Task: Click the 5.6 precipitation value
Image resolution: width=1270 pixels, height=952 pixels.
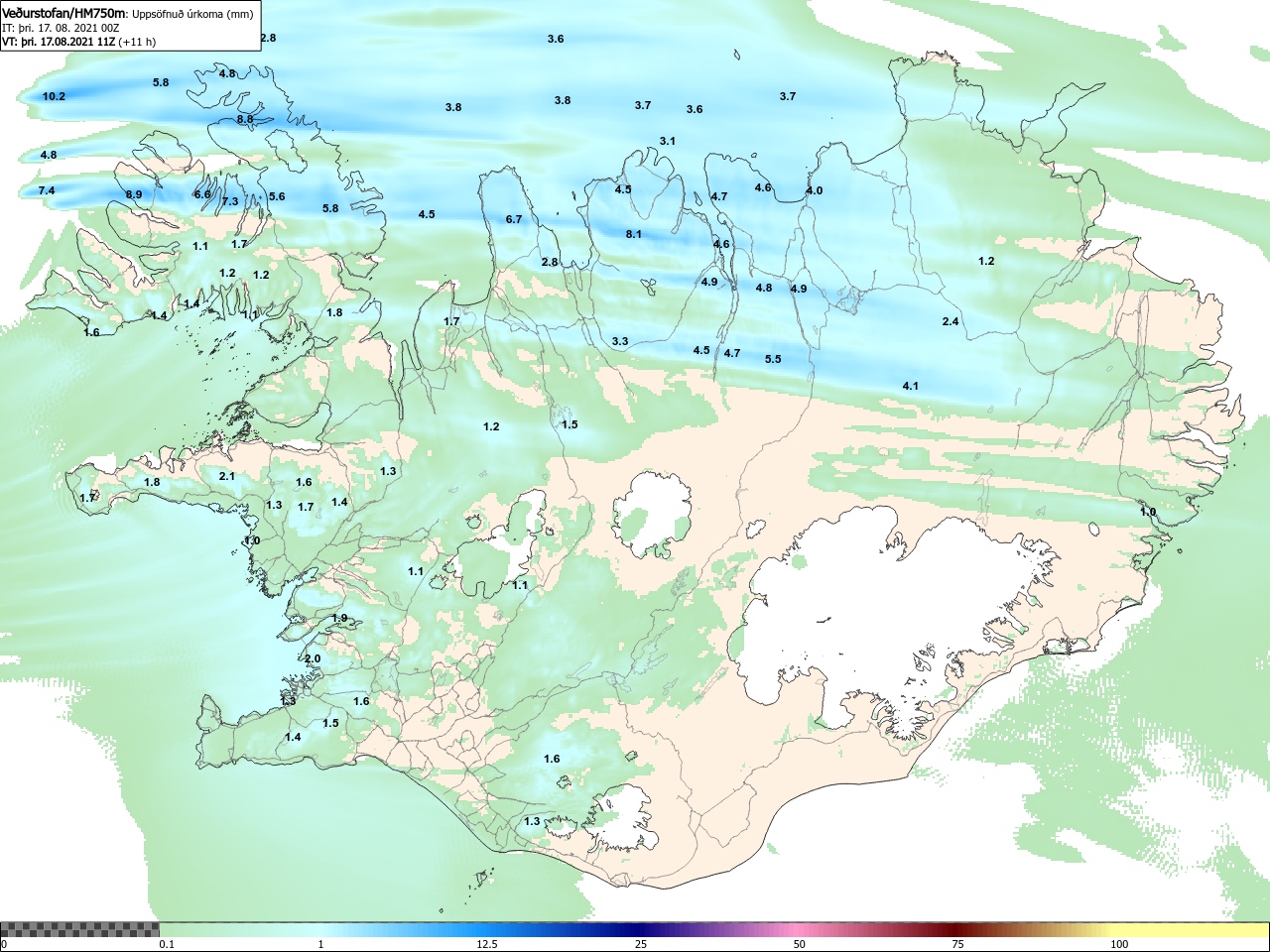Action: (277, 196)
